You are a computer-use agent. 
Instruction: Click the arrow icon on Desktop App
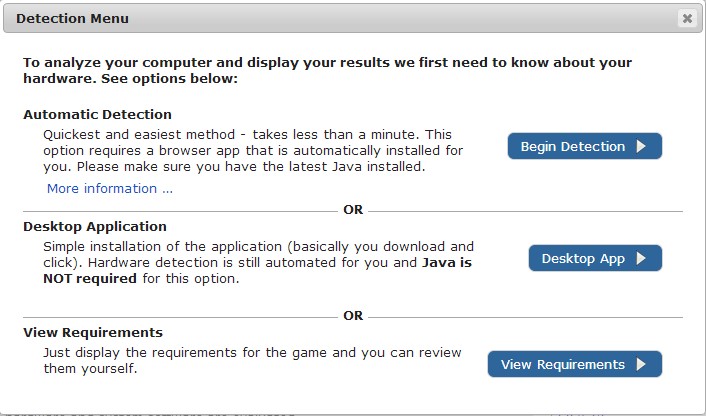[642, 259]
